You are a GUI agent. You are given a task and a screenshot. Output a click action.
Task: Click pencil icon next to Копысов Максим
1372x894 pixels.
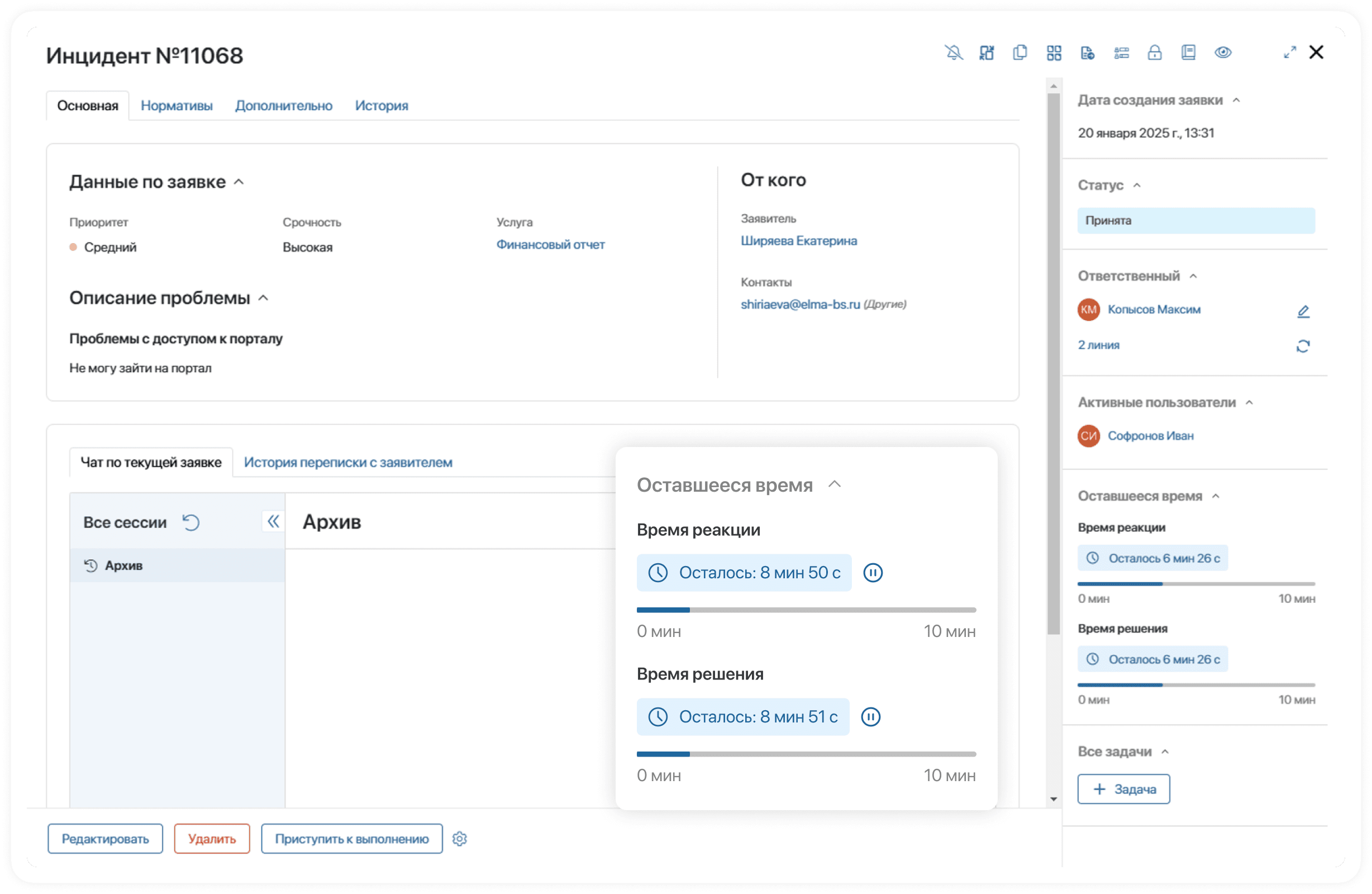pyautogui.click(x=1303, y=311)
